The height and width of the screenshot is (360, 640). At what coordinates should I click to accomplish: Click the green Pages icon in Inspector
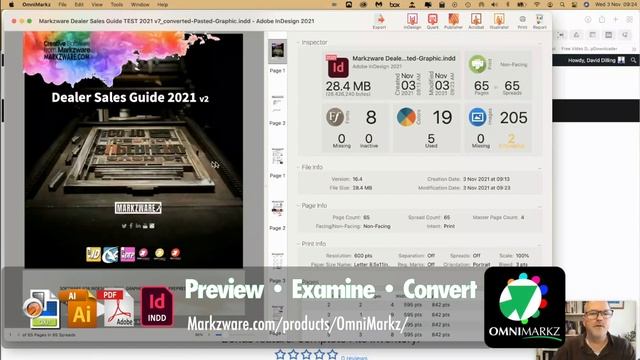[478, 64]
